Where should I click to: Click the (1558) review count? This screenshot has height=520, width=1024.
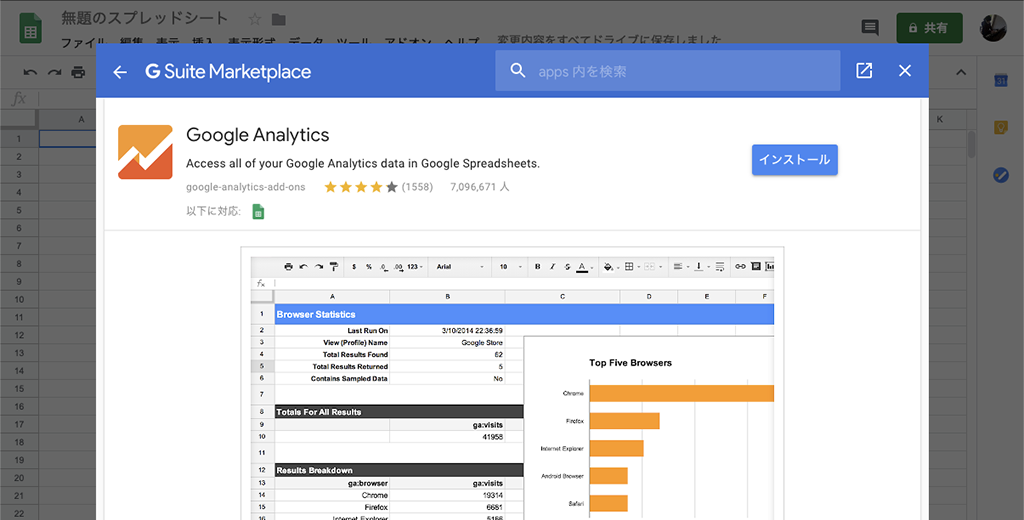[417, 187]
